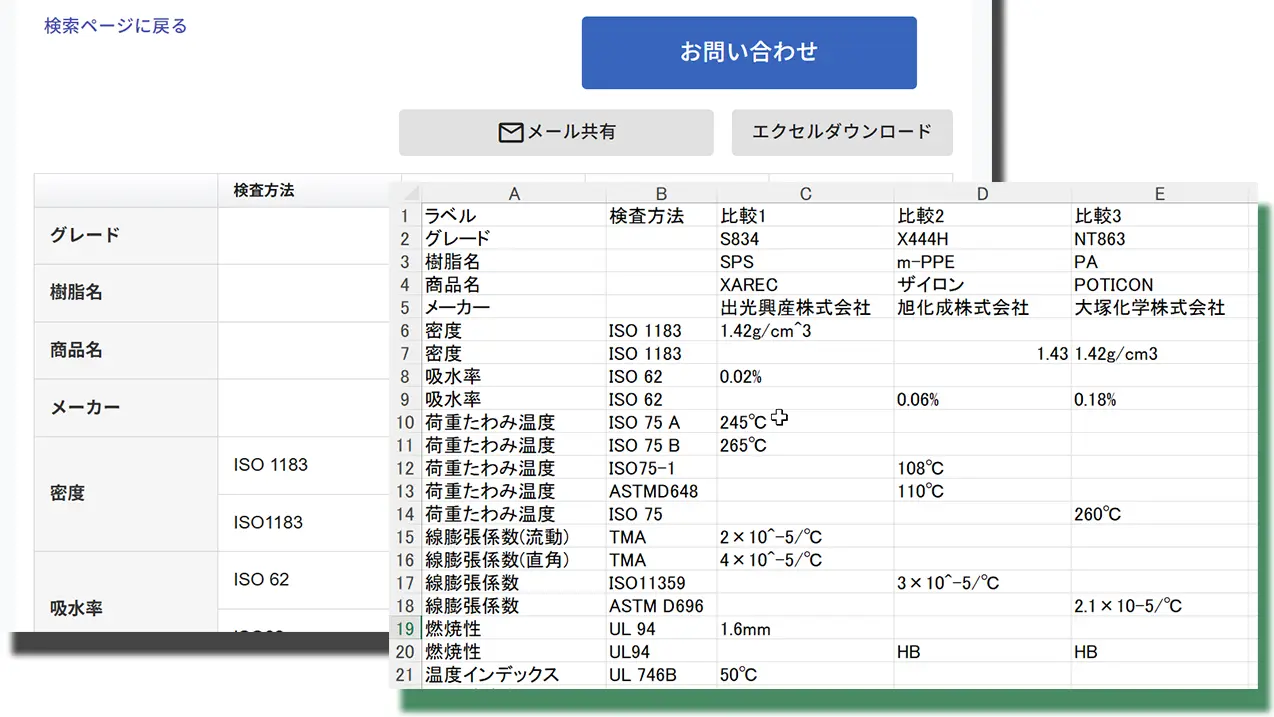Click cell containing 出光興産株式会社
1274x717 pixels.
pyautogui.click(x=805, y=308)
